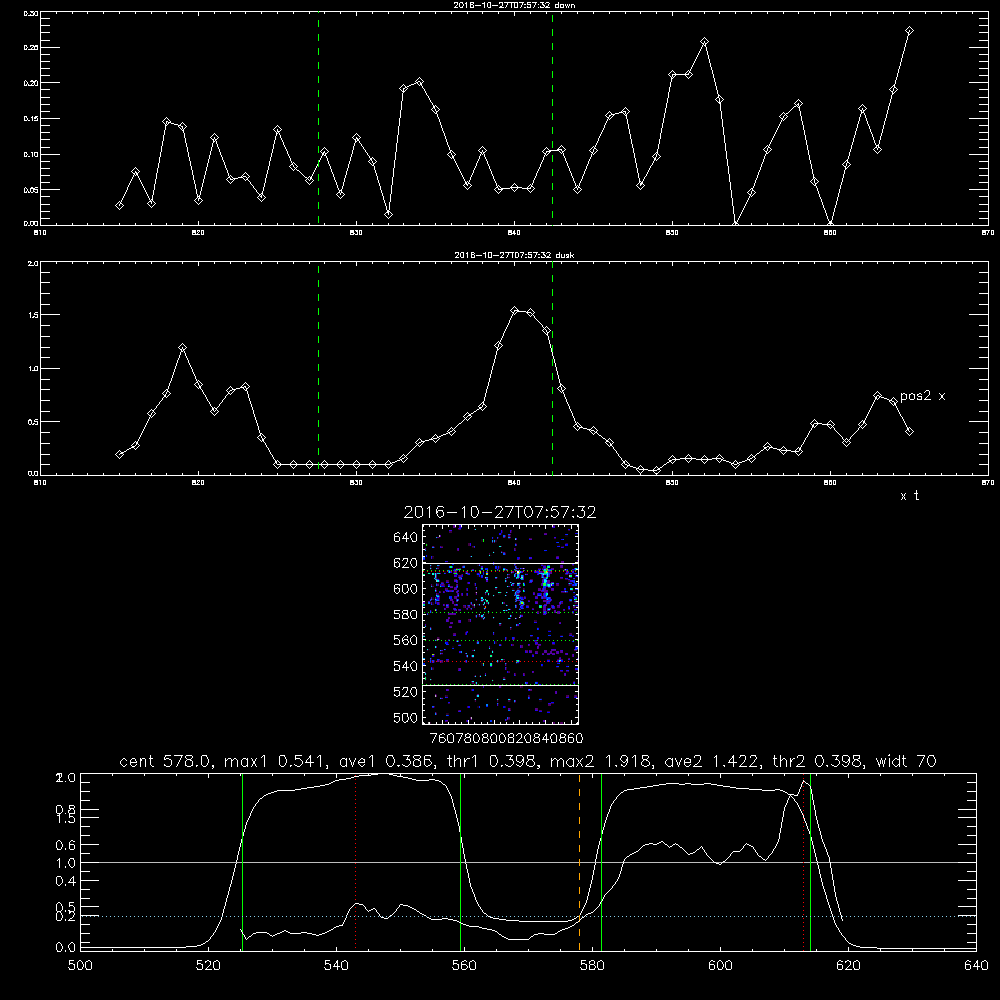
Task: Click the x-axis label 560 on bottom plot
Action: coord(464,966)
